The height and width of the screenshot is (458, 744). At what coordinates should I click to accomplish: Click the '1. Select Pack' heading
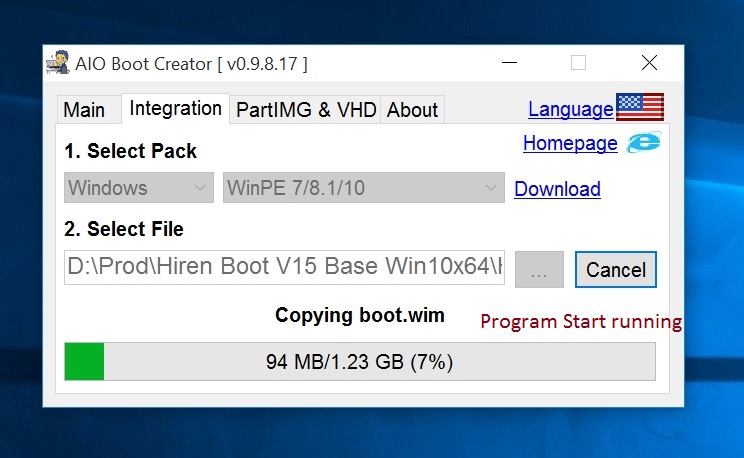click(x=130, y=151)
